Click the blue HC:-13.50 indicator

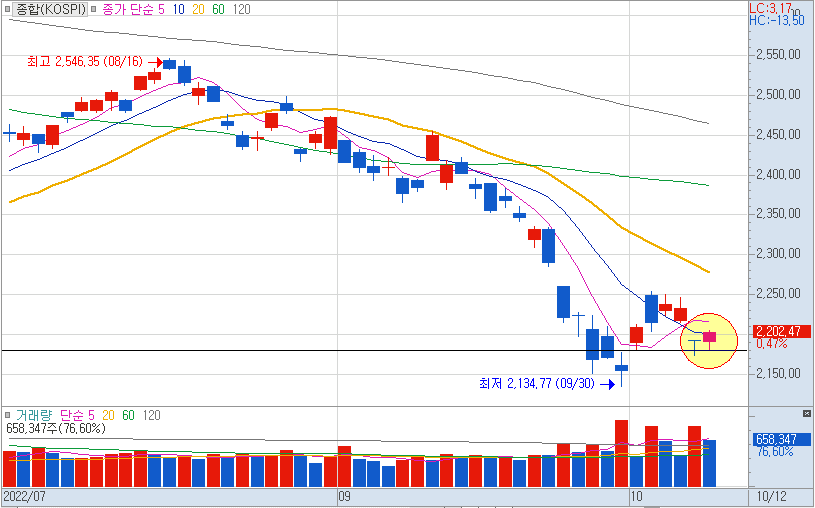click(777, 21)
